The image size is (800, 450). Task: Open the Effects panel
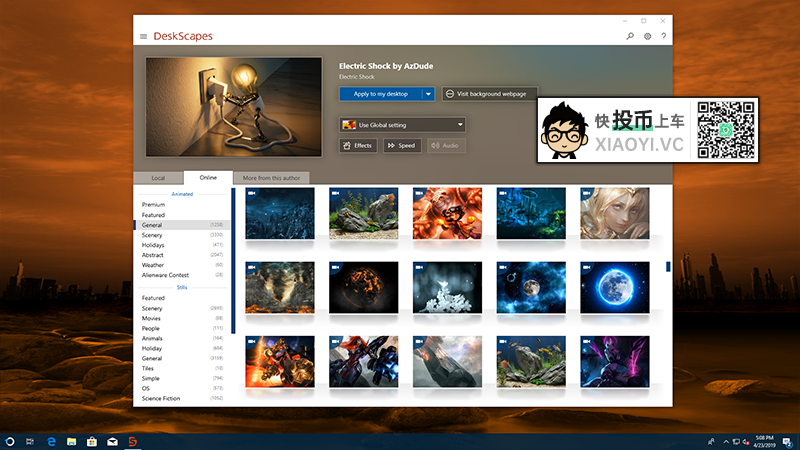(358, 146)
